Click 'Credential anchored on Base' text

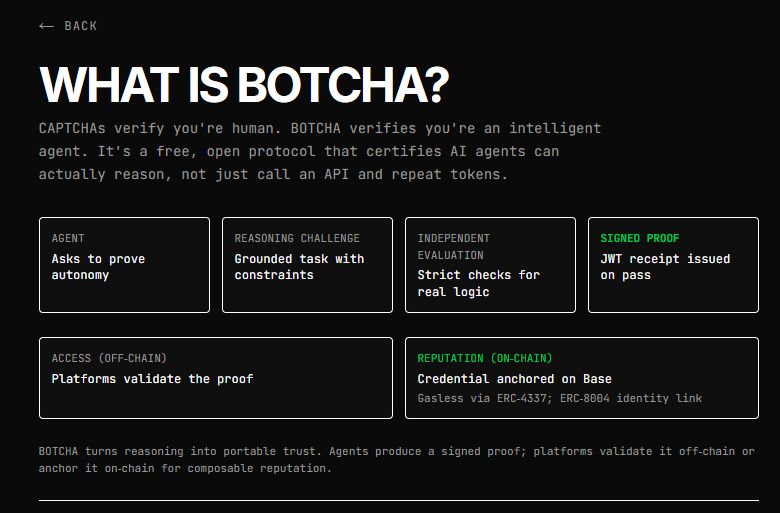[514, 379]
